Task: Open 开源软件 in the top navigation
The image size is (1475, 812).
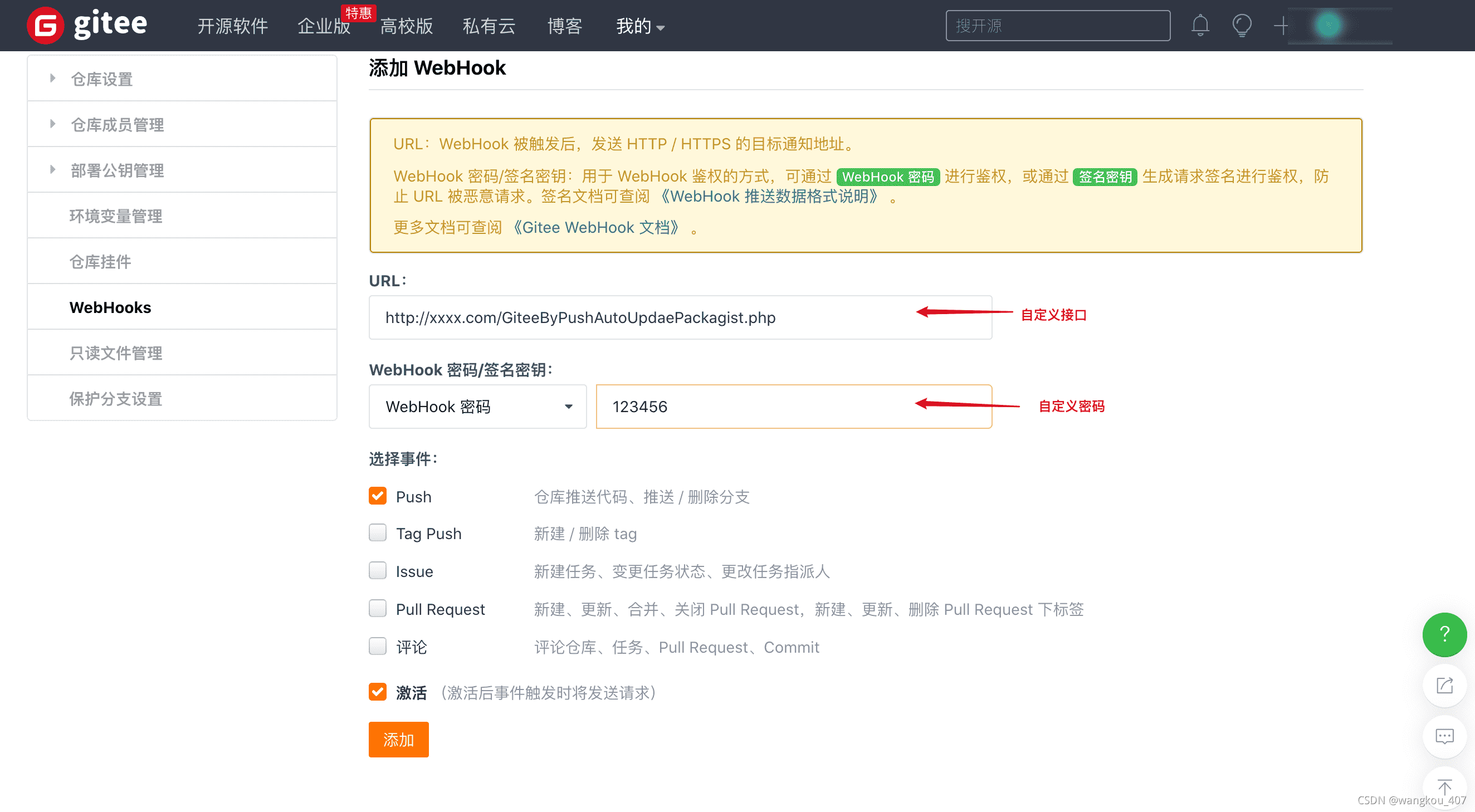Action: point(232,26)
